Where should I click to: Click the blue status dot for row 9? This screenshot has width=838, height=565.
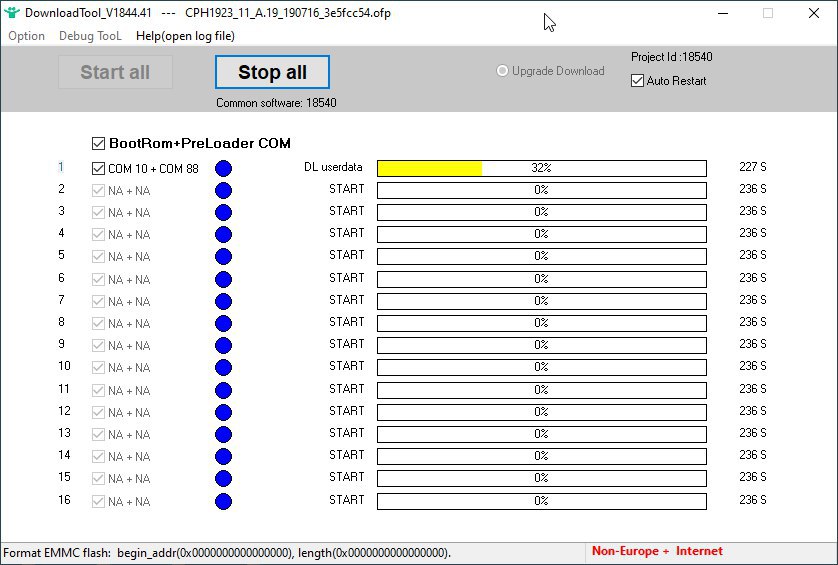(223, 345)
